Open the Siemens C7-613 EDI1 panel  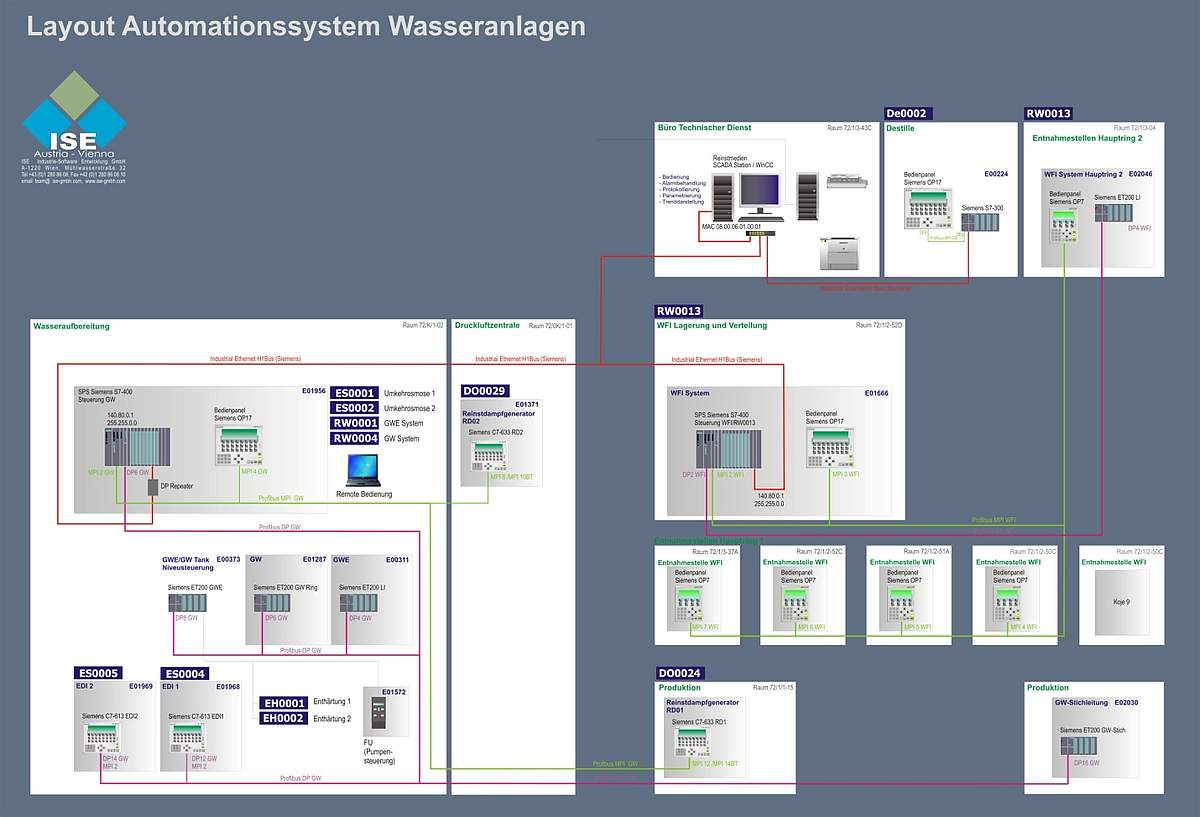pos(188,738)
